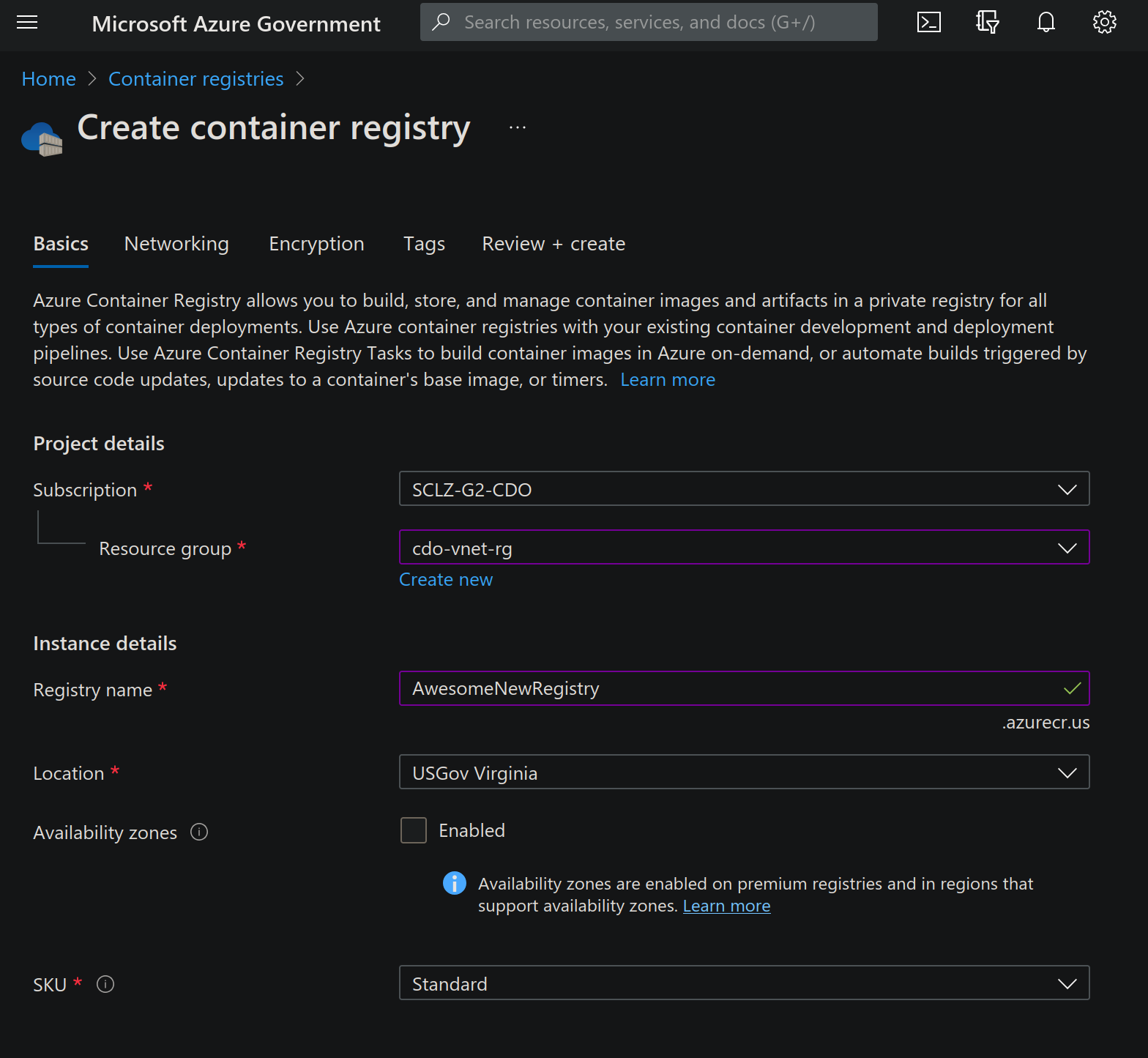Expand the Subscription dropdown
Viewport: 1148px width, 1058px height.
(744, 488)
